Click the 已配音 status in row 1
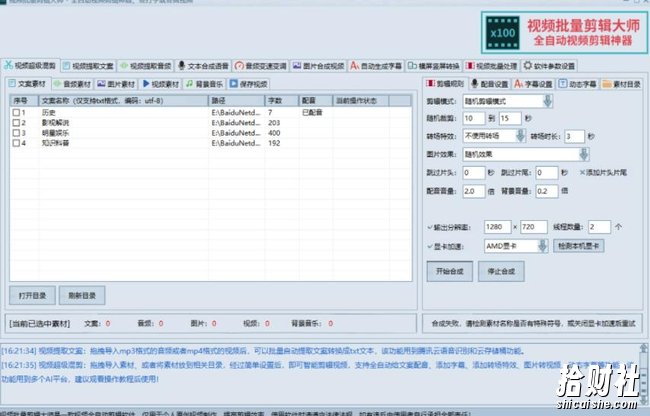Screen dimensions: 650x416 (312, 112)
